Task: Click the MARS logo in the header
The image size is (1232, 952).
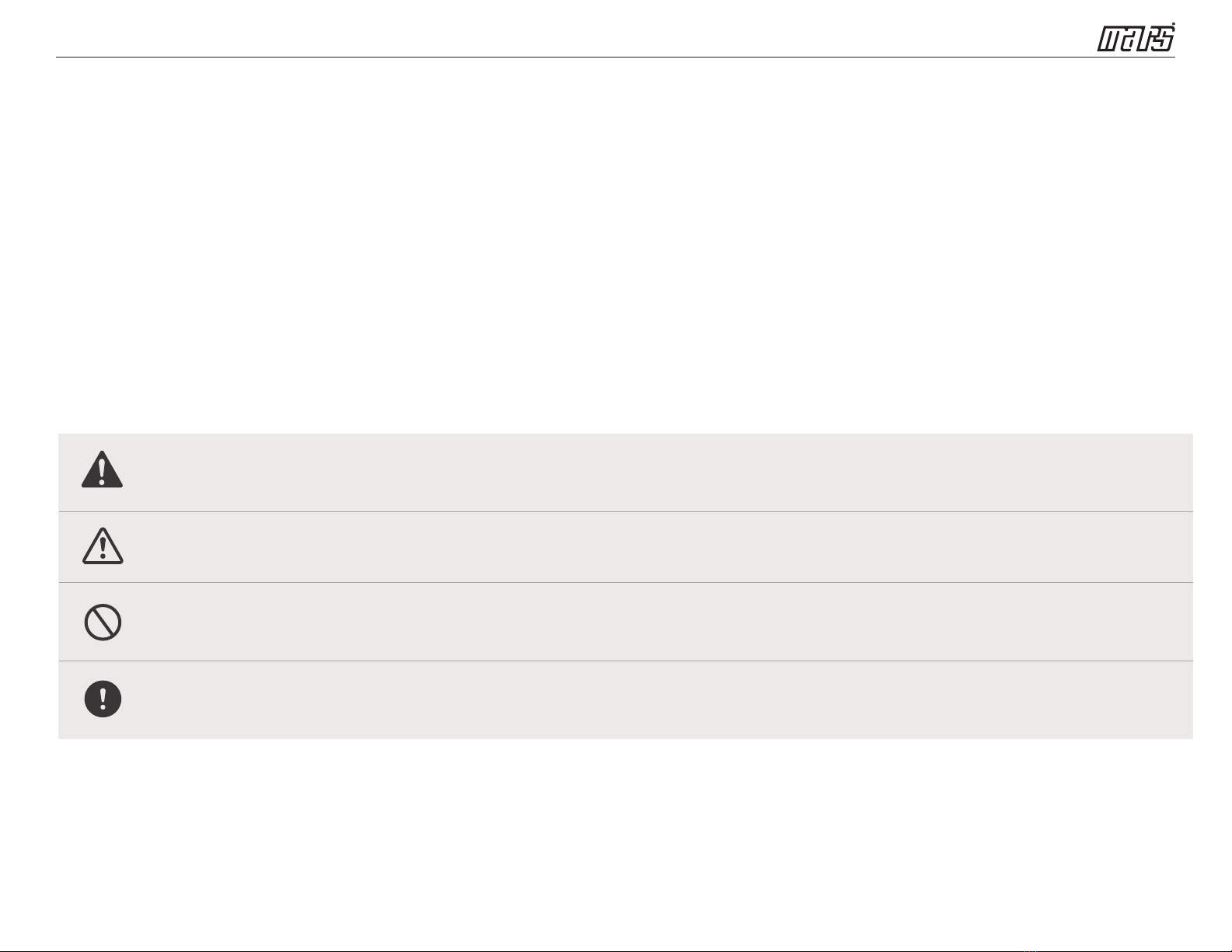Action: [1136, 37]
